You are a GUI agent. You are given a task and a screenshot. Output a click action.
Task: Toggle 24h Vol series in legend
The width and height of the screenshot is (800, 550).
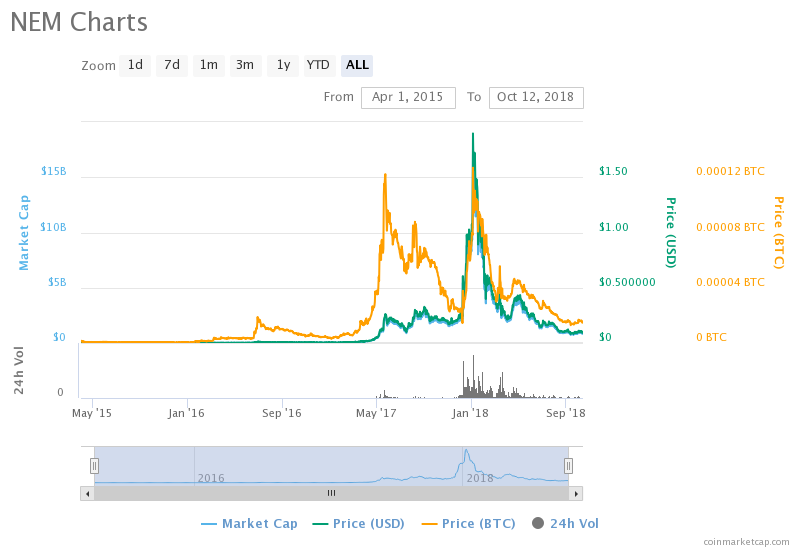click(565, 523)
